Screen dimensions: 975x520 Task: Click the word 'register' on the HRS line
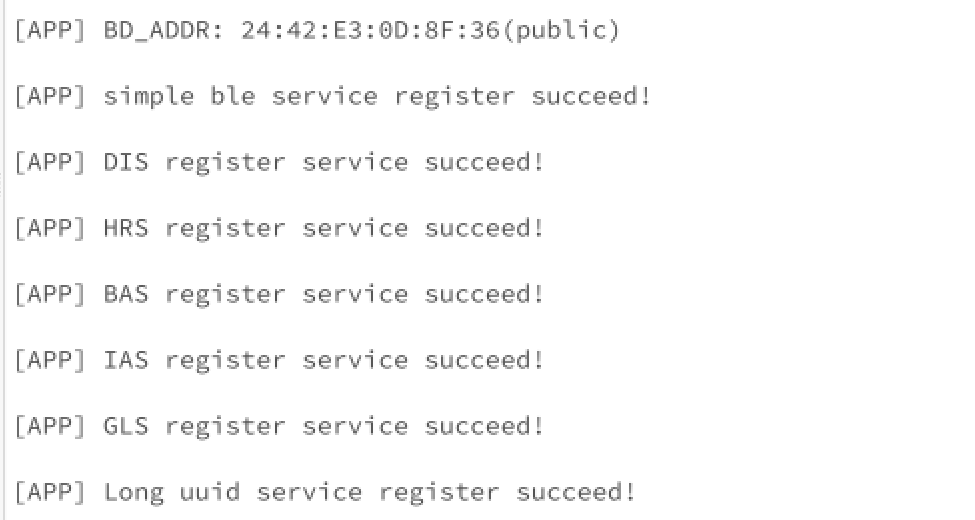coord(225,229)
